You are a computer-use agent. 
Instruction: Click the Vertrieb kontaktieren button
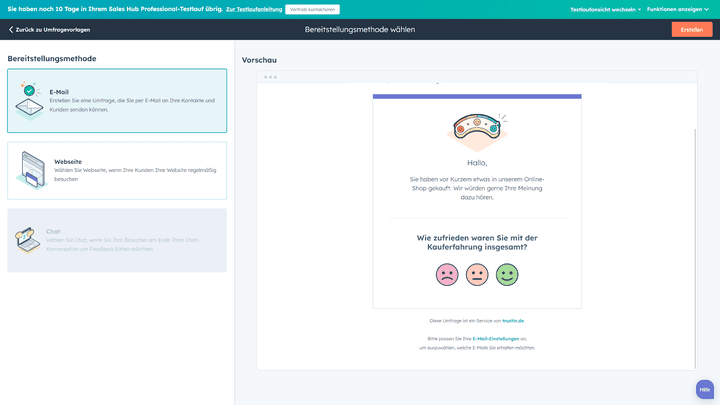pos(312,9)
